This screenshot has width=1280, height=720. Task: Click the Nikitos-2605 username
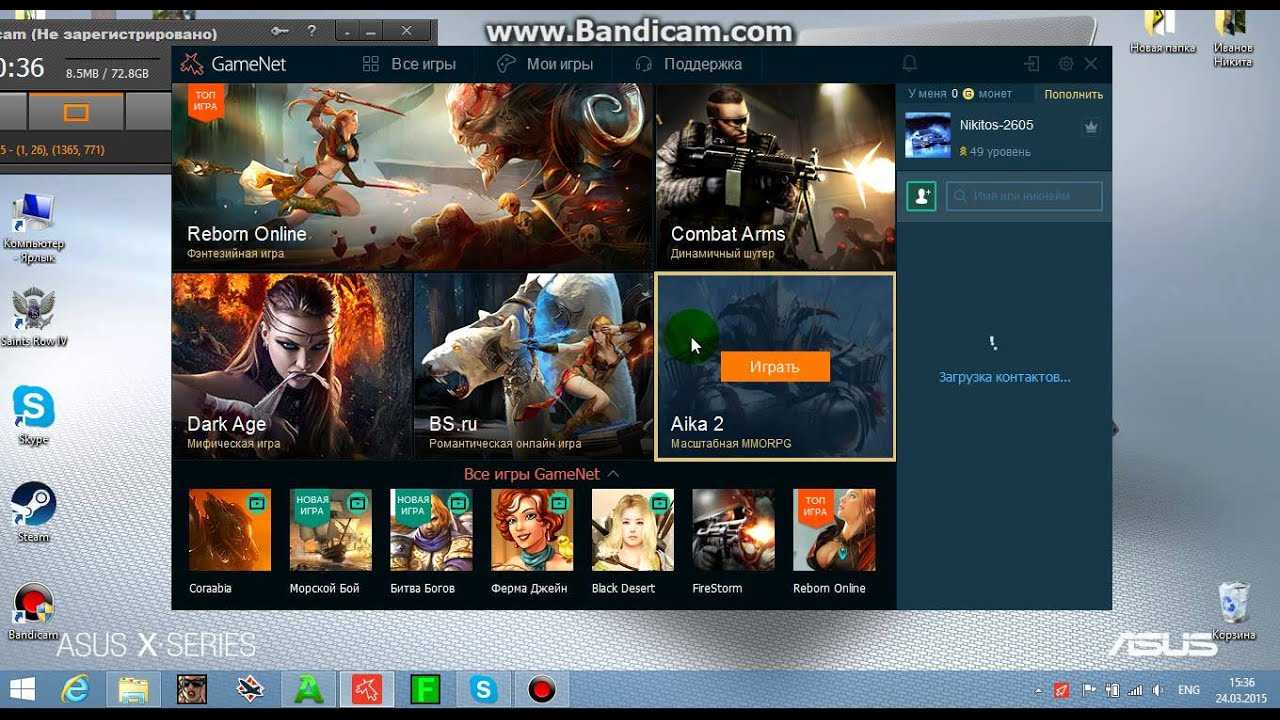tap(996, 125)
